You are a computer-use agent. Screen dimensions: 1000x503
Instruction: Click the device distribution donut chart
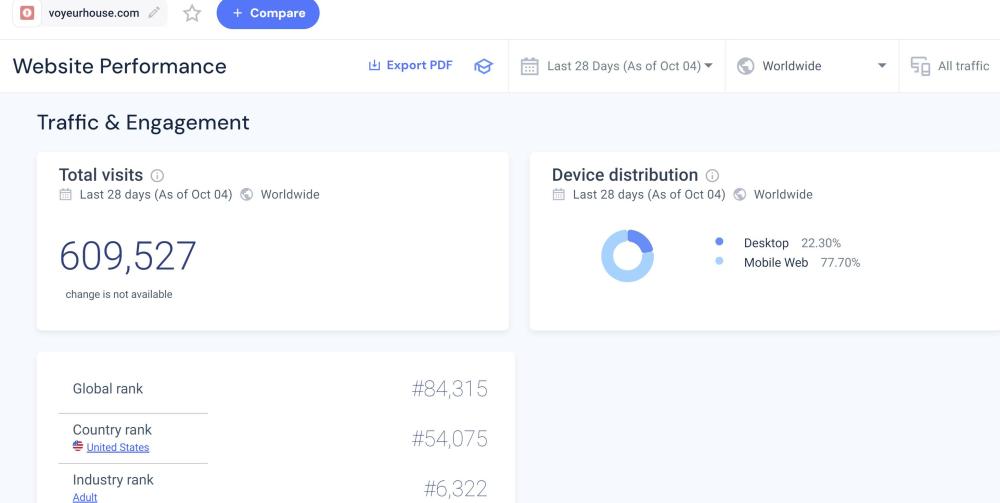click(x=627, y=256)
